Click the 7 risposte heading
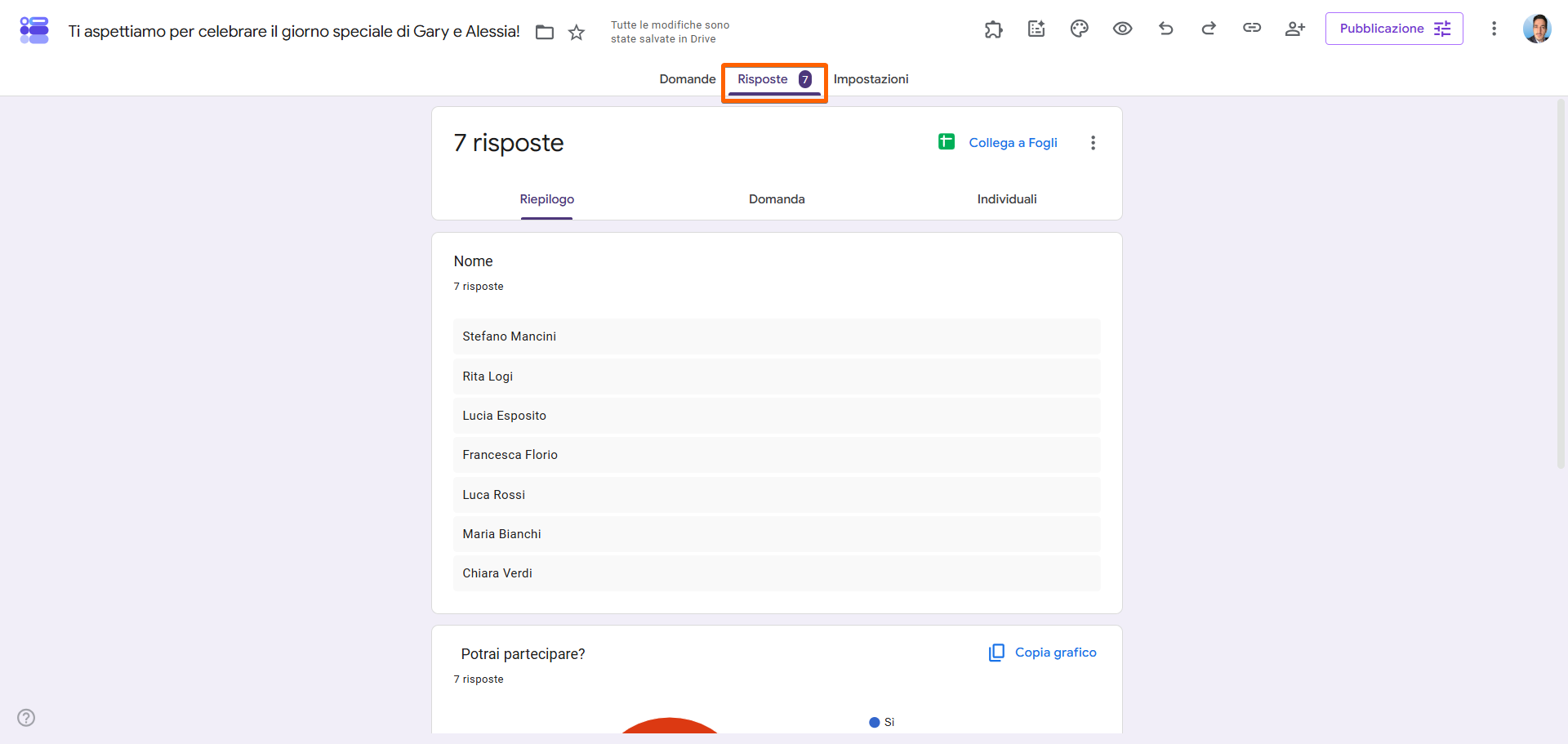Image resolution: width=1568 pixels, height=744 pixels. tap(509, 143)
